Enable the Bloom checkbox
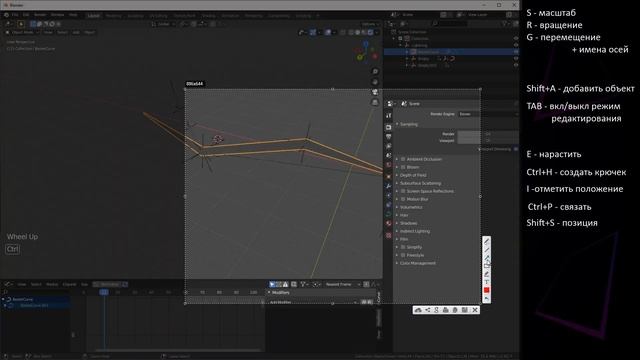 403,167
